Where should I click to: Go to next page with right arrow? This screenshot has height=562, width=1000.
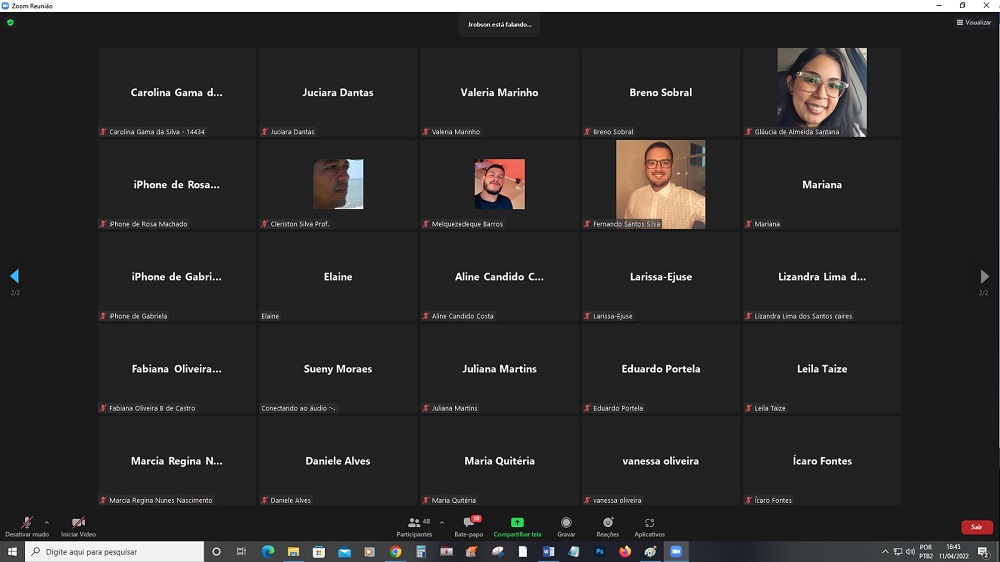(984, 276)
